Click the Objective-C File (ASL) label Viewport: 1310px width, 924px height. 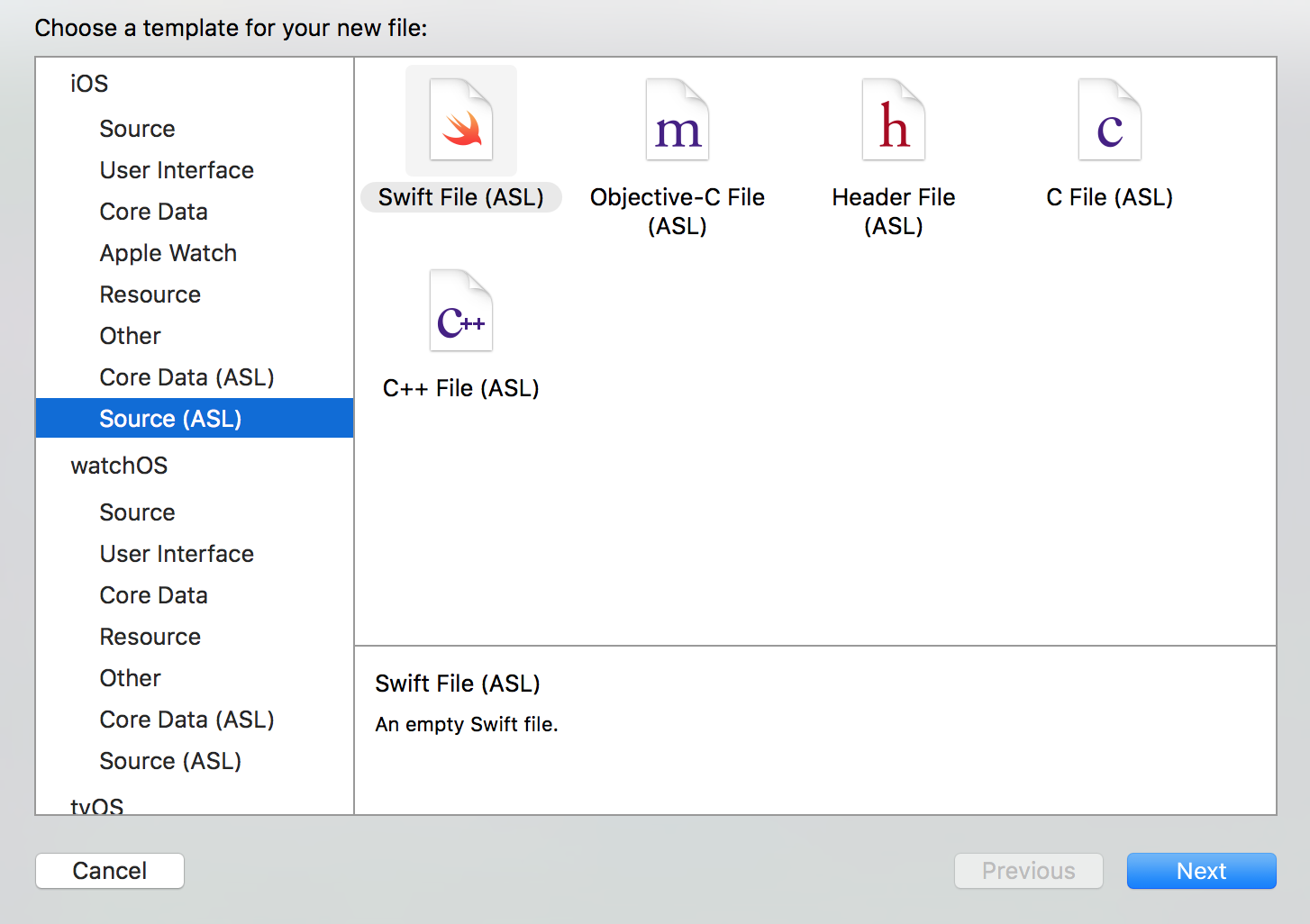tap(678, 212)
